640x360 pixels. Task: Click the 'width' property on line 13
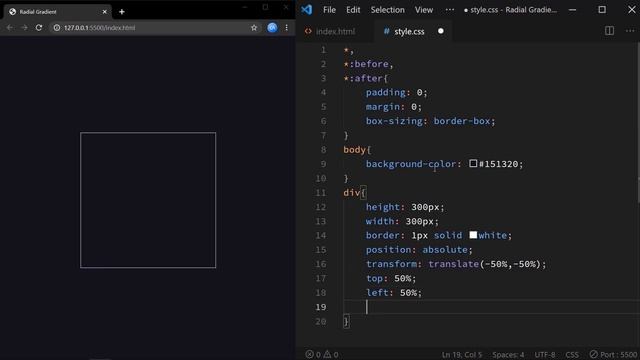(x=380, y=221)
